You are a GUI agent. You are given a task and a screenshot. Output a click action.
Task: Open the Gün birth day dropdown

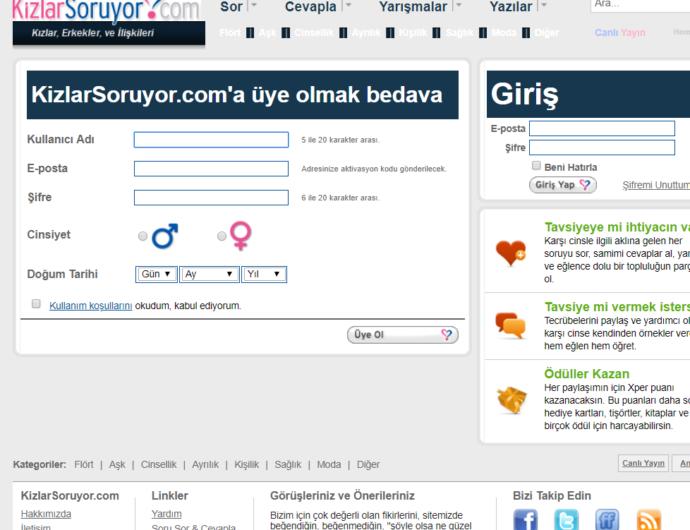(x=156, y=274)
